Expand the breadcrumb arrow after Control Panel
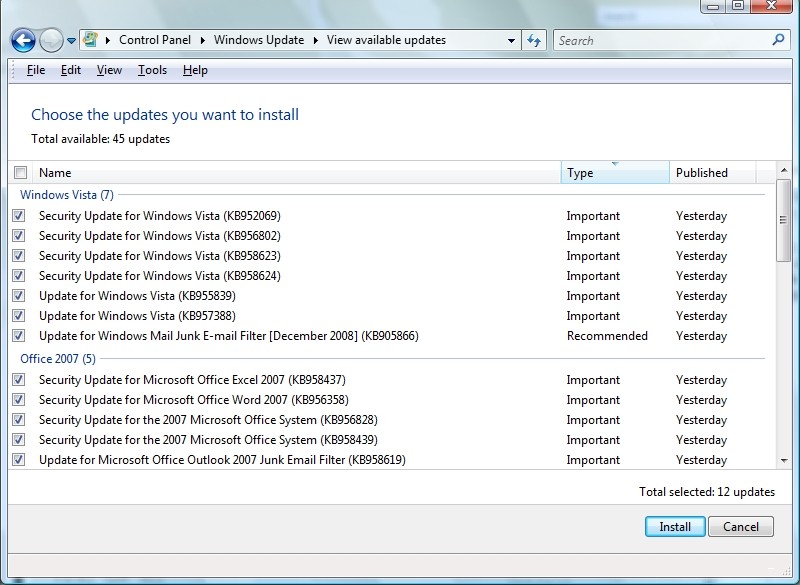800x585 pixels. 203,40
